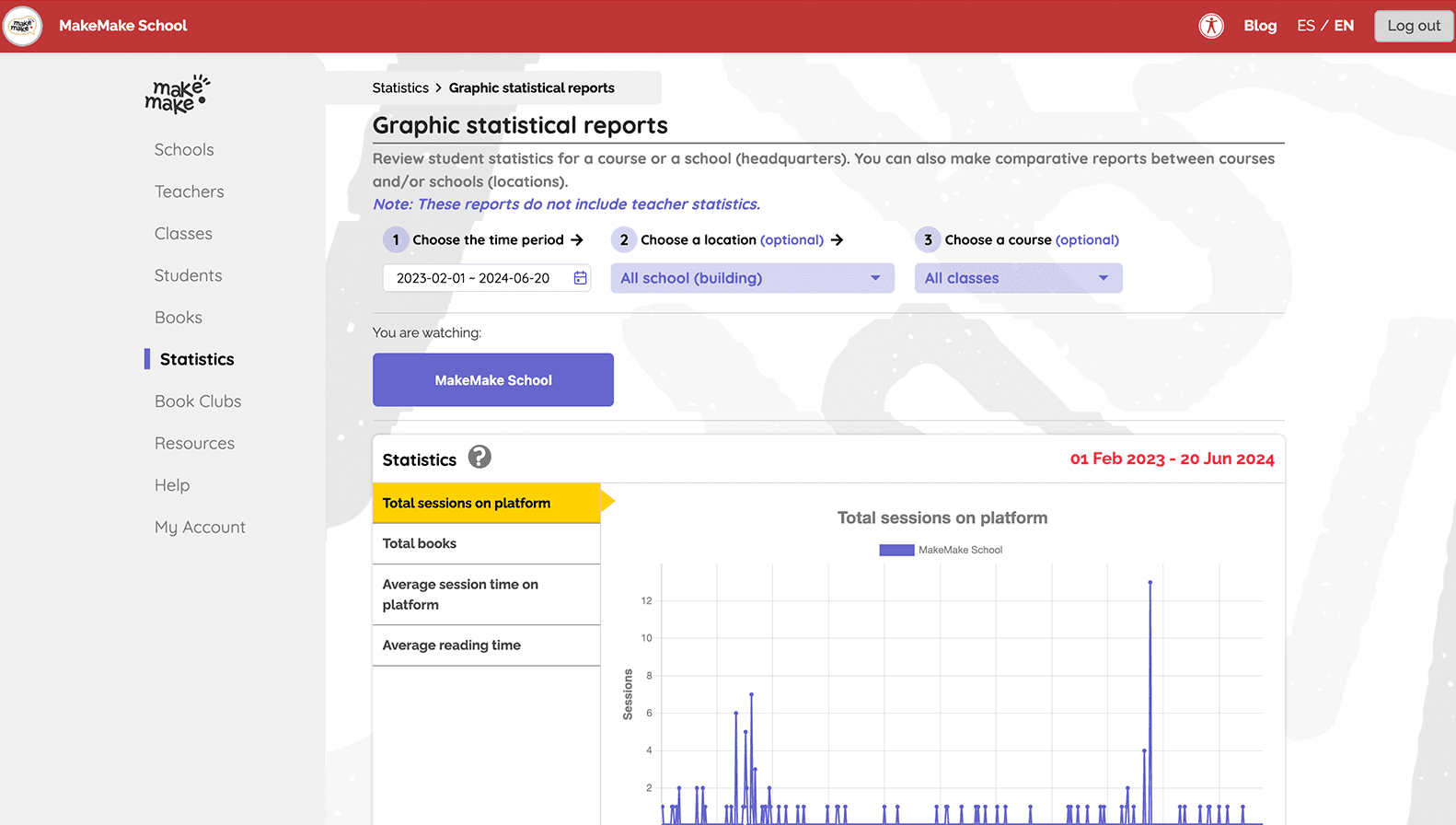Click the Log out button
Viewport: 1456px width, 825px height.
[1414, 26]
